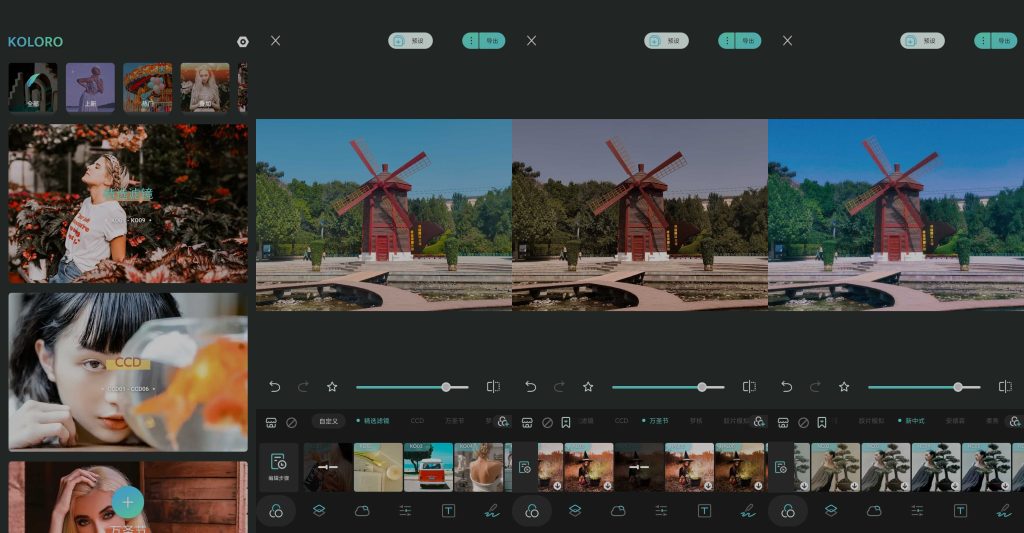Select the doodle brush tool in leftmost editor

[x=491, y=511]
